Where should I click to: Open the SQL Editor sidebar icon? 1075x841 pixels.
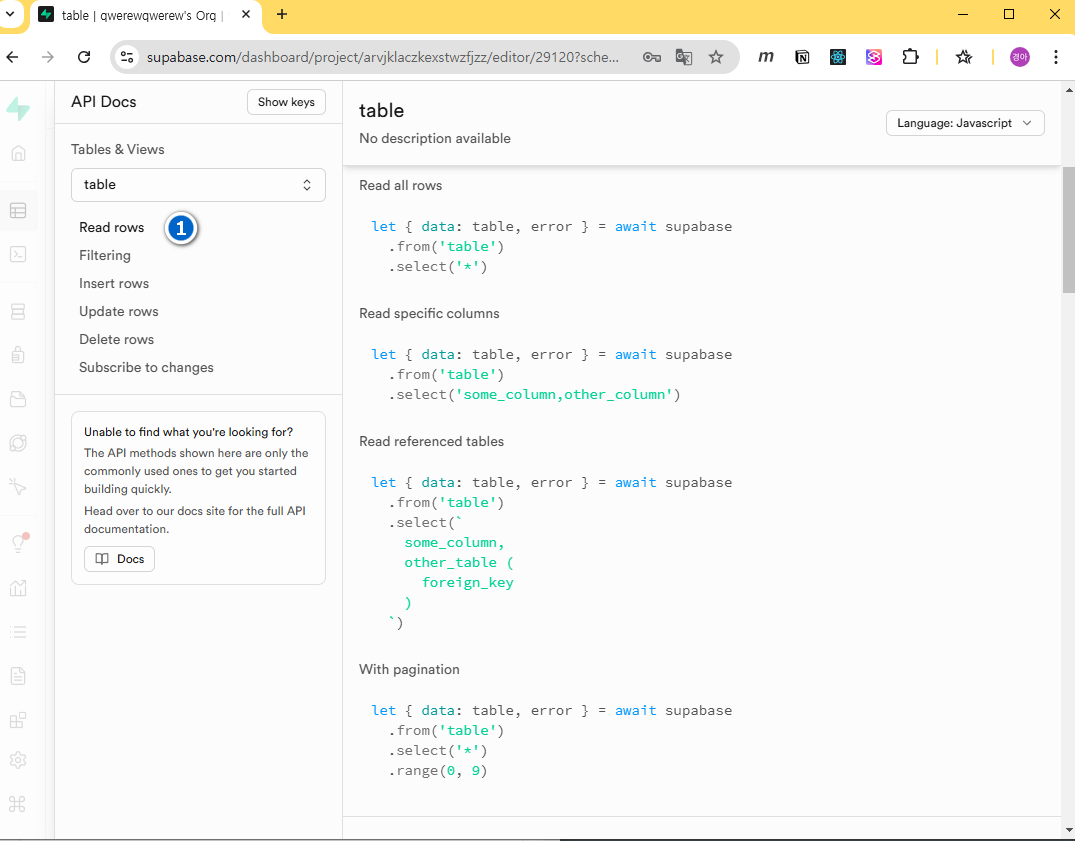coord(18,254)
